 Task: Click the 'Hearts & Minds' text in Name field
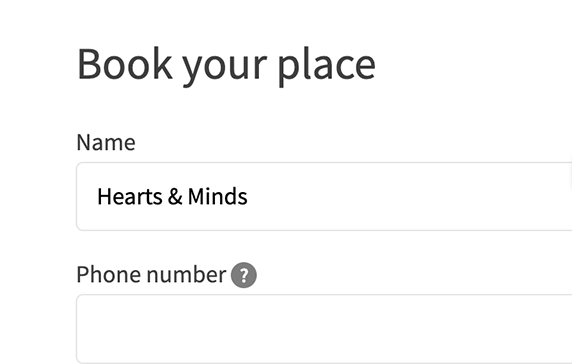[x=172, y=197]
